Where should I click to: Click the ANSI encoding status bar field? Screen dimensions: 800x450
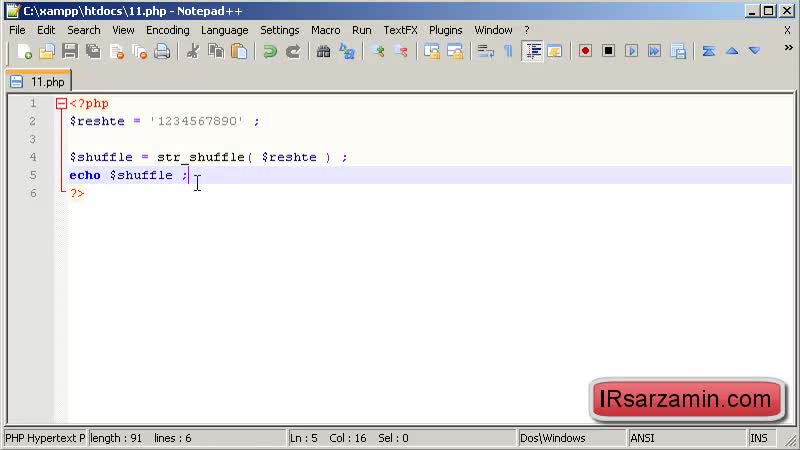(686, 438)
